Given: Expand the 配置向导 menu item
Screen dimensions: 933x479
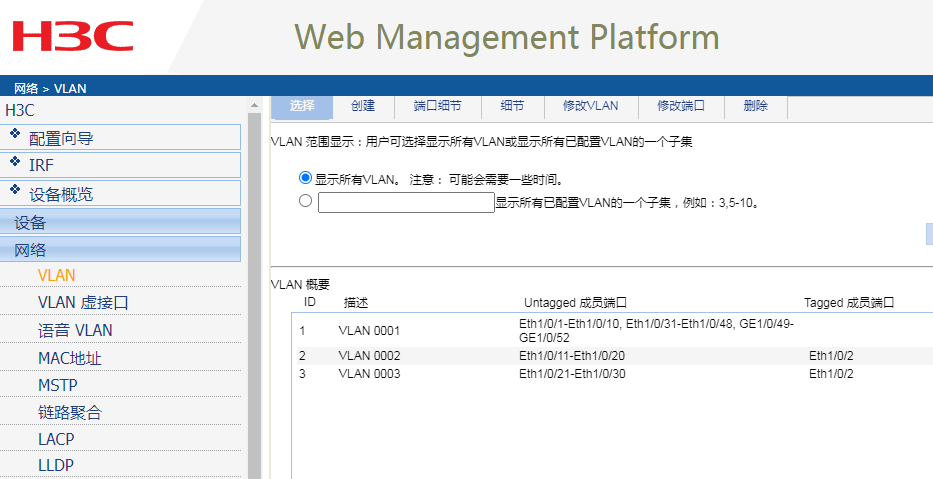Looking at the screenshot, I should click(x=62, y=138).
